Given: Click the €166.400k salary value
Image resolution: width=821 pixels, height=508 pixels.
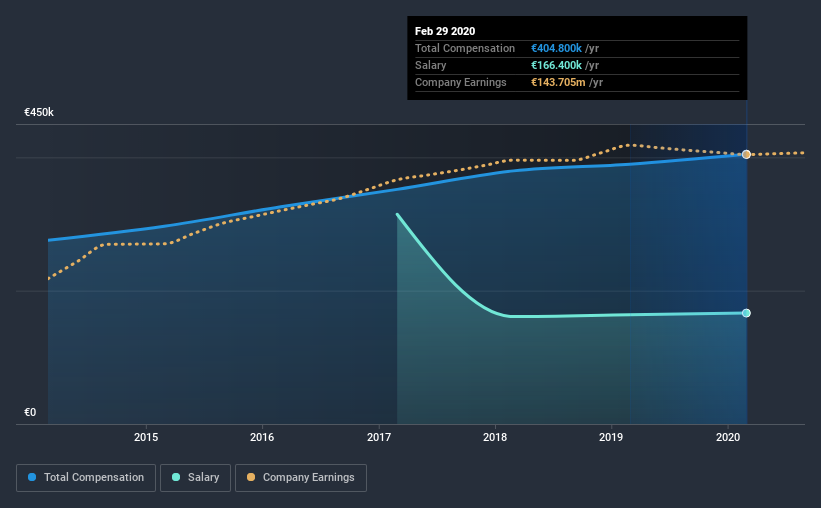Looking at the screenshot, I should 556,65.
